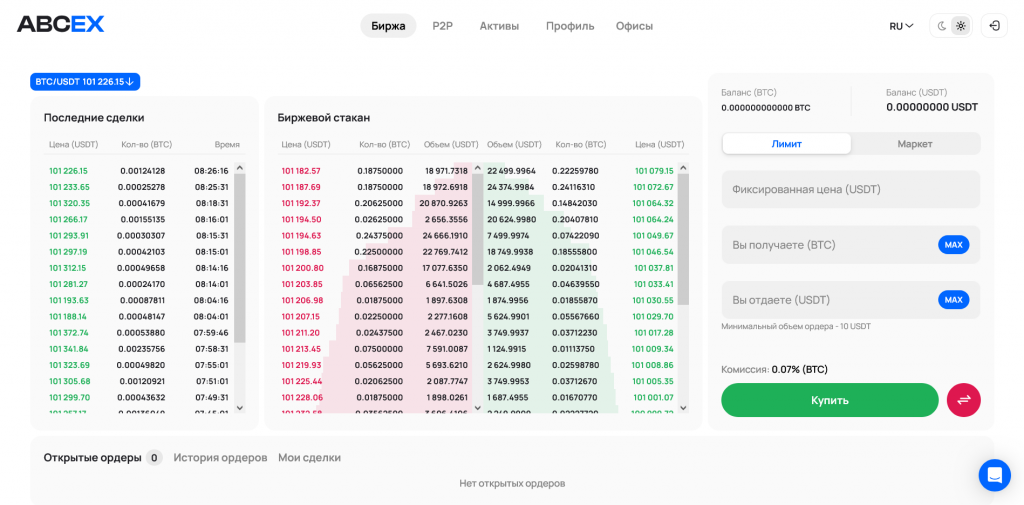Viewport: 1024px width, 505px height.
Task: Click the Фиксированная цена (USDT) input
Action: click(x=850, y=189)
